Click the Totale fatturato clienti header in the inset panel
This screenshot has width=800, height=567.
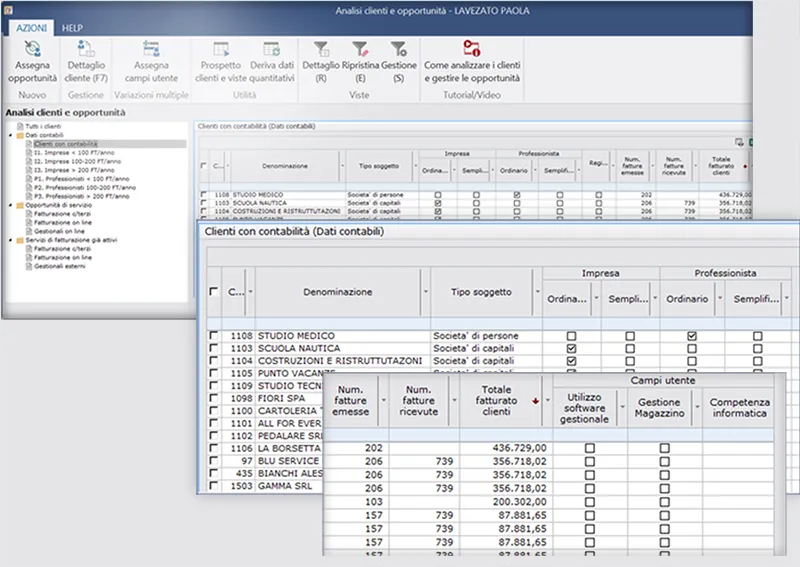496,401
